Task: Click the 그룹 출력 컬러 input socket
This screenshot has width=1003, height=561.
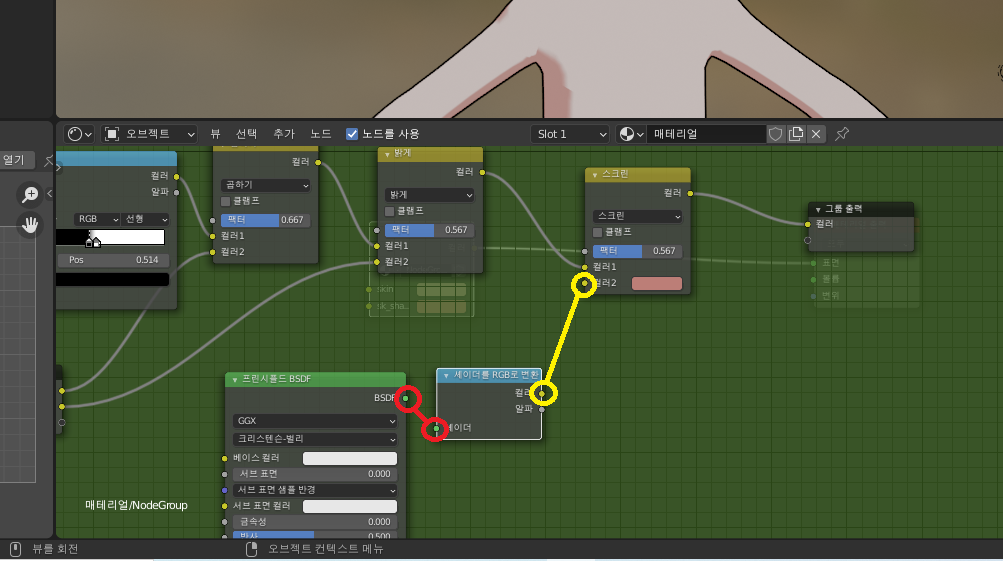Action: (808, 224)
